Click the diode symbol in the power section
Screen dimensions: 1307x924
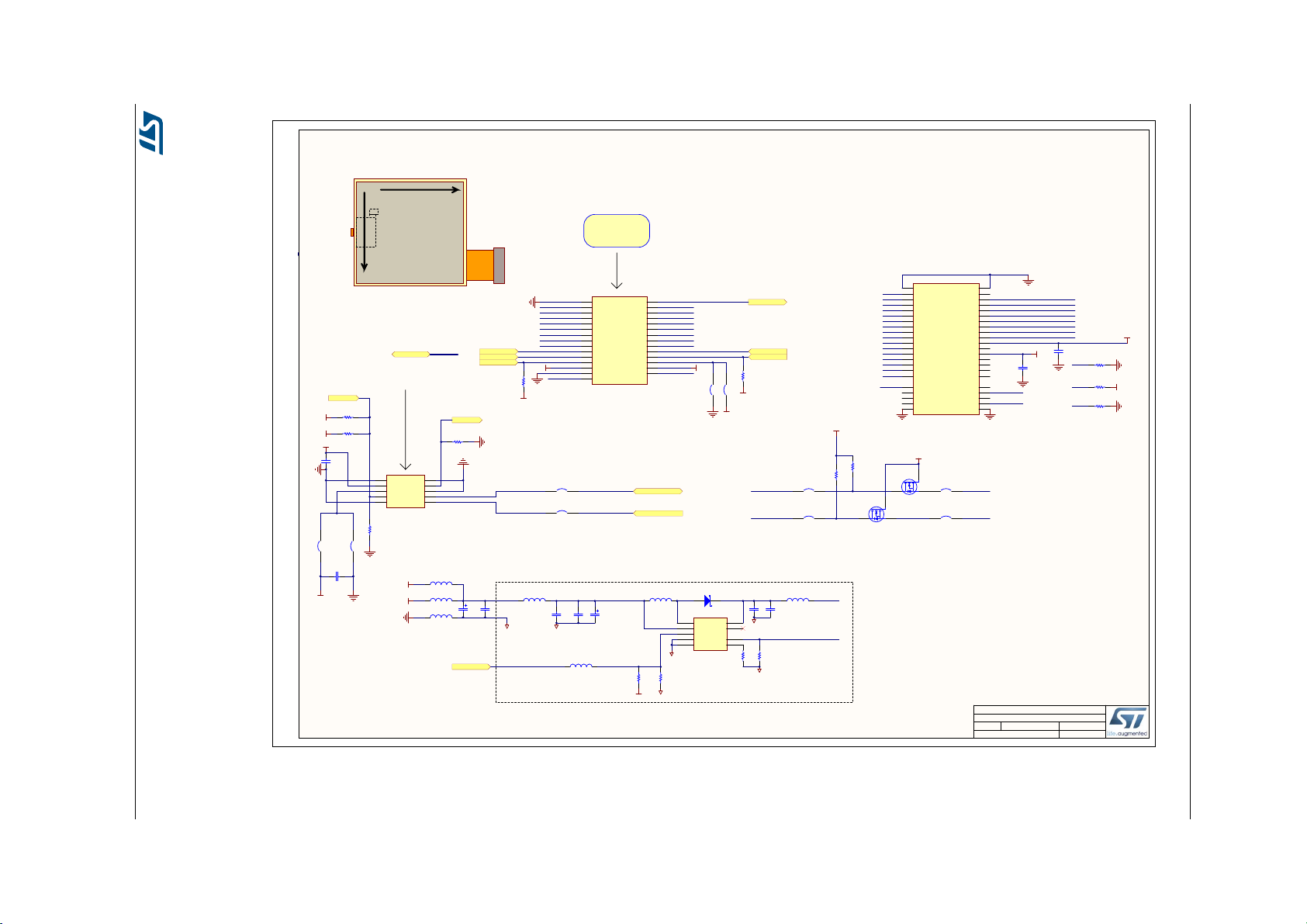[707, 600]
